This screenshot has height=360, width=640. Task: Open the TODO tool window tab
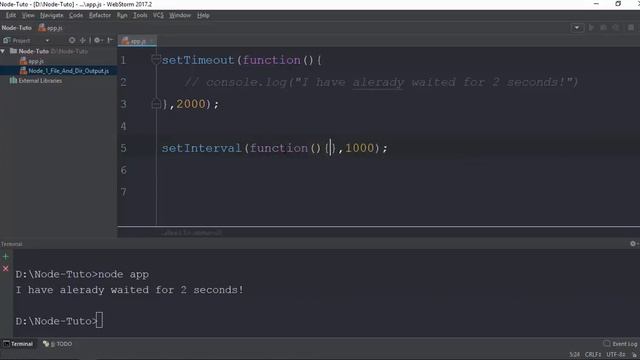(x=58, y=344)
